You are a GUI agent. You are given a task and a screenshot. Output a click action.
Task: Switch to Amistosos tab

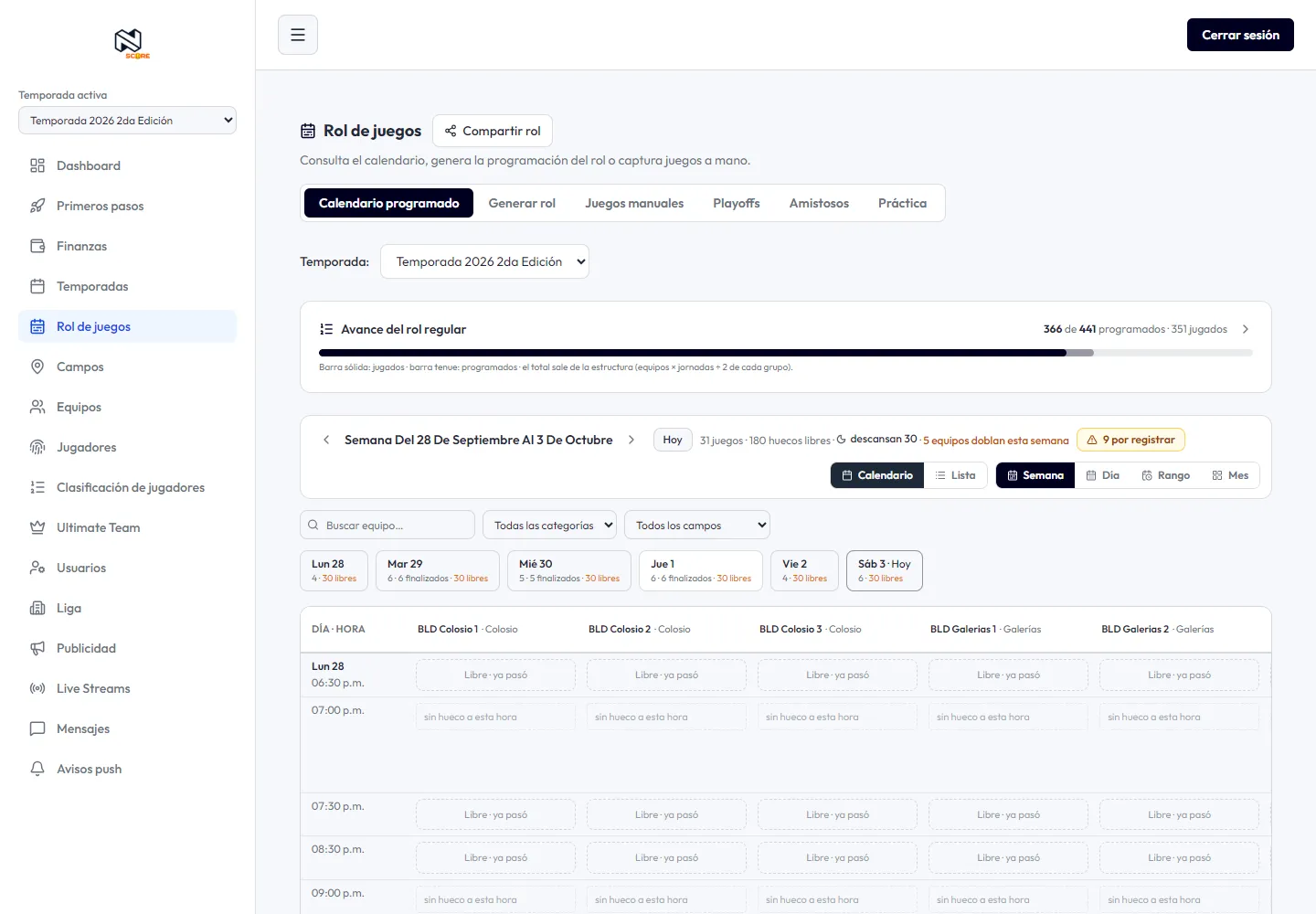pyautogui.click(x=819, y=203)
